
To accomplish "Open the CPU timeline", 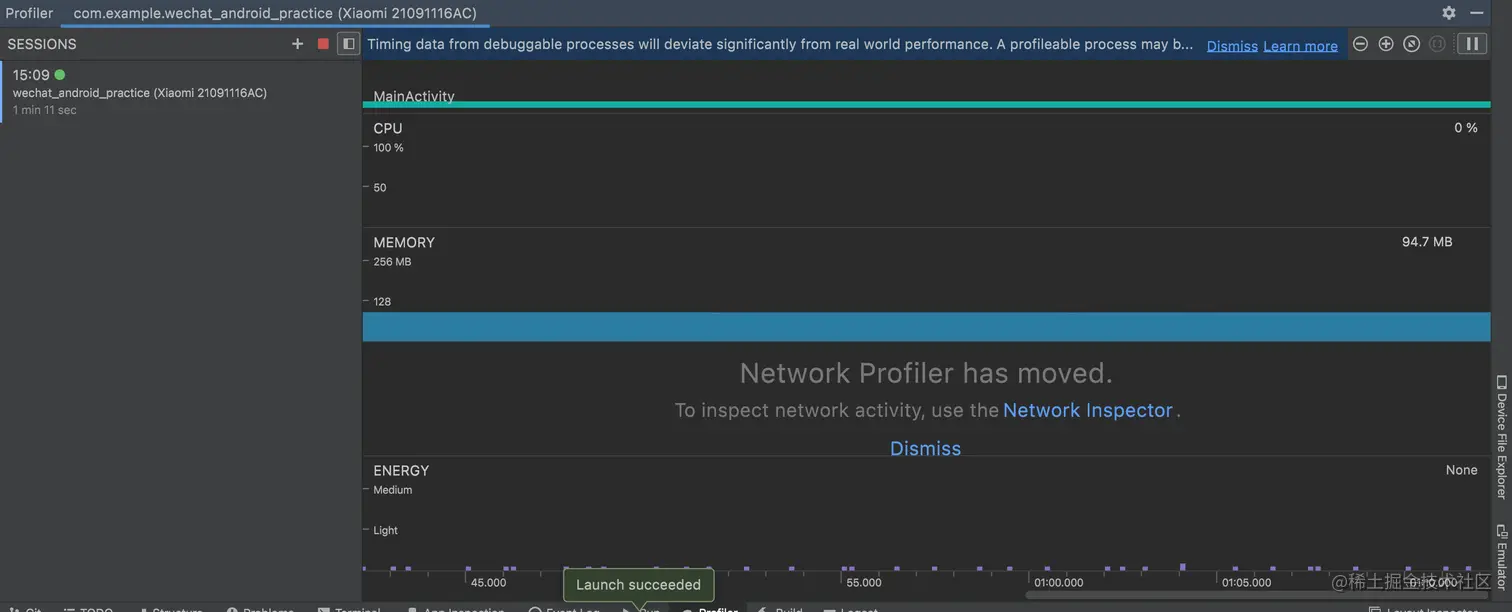I will click(926, 170).
